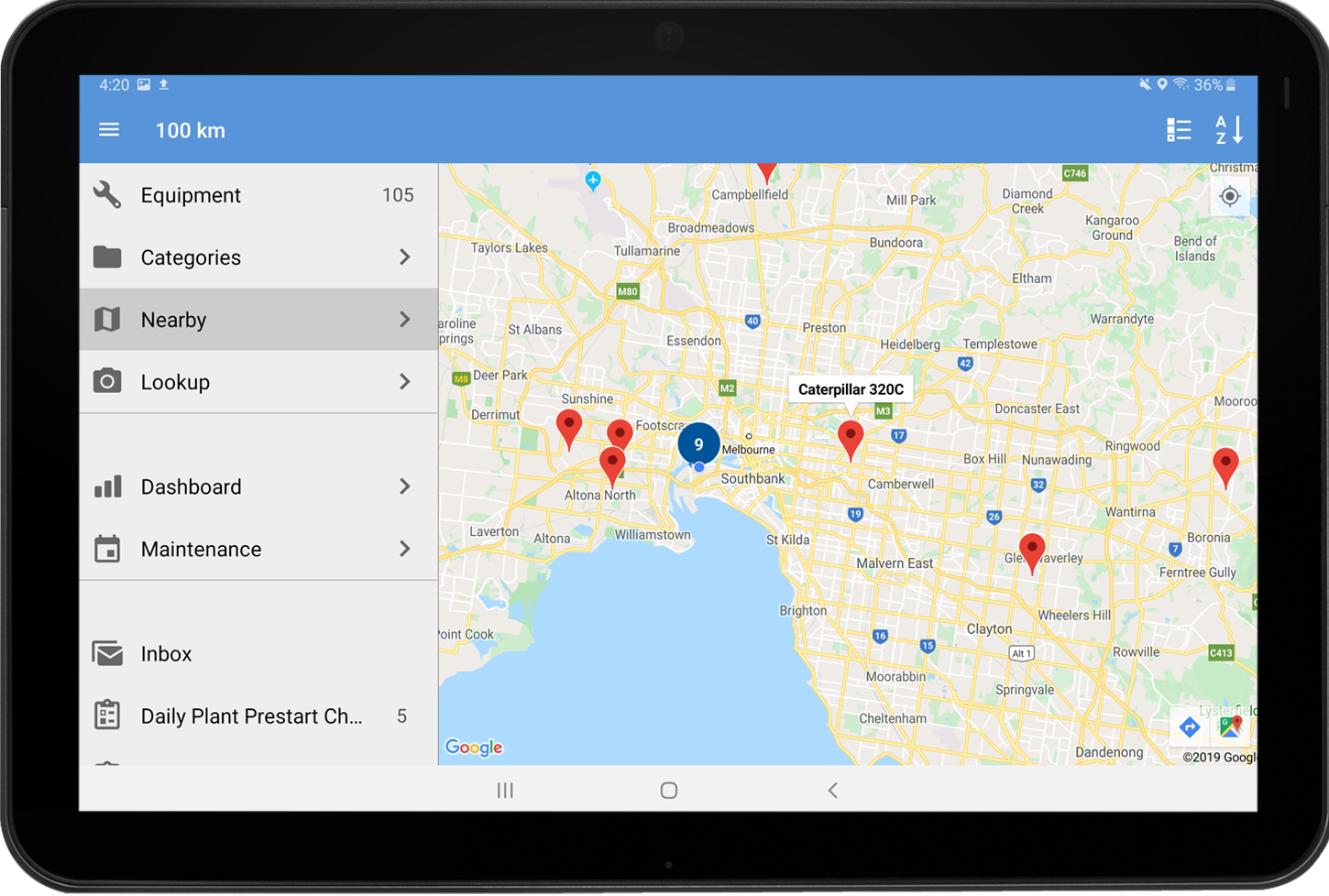Tap the airport marker on map
Image resolution: width=1329 pixels, height=896 pixels.
pyautogui.click(x=593, y=180)
